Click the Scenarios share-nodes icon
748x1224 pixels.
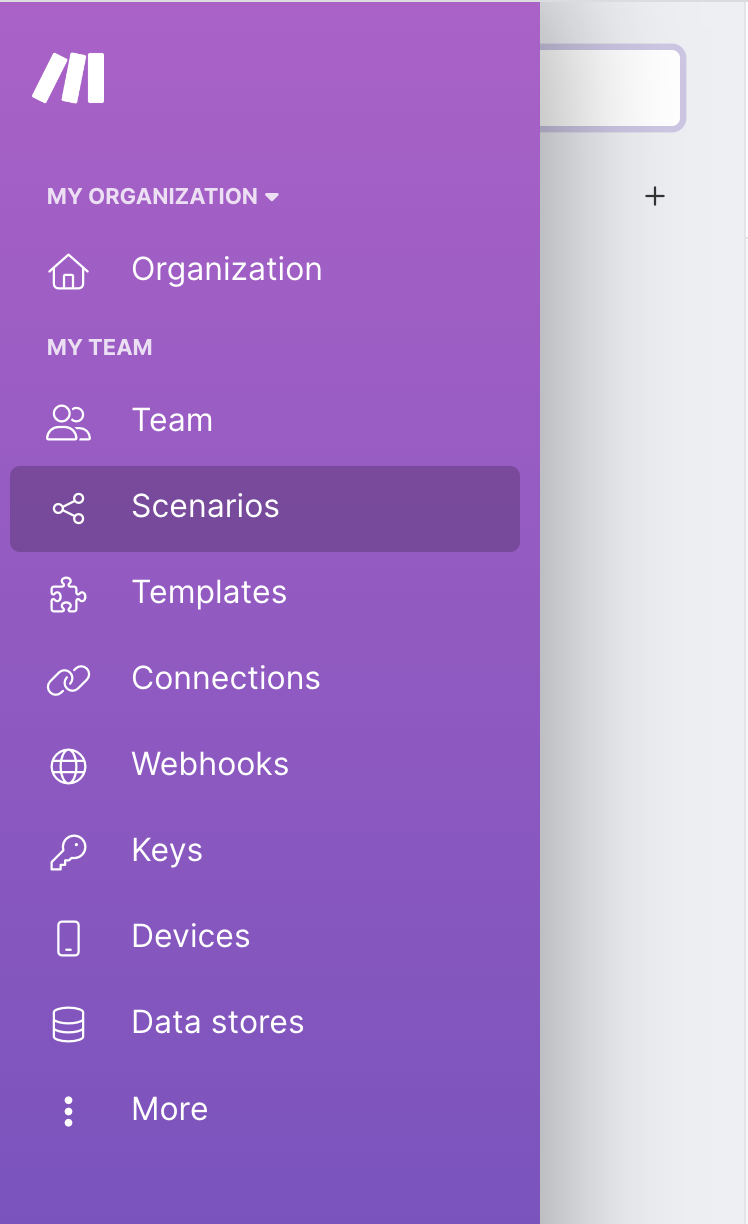pos(68,508)
